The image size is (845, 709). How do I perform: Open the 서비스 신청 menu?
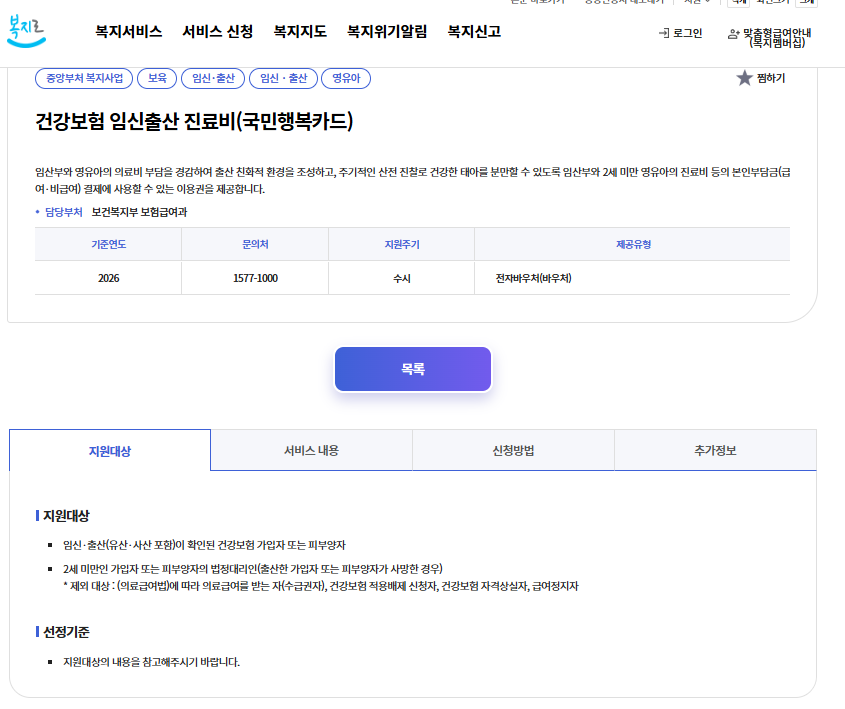tap(218, 32)
